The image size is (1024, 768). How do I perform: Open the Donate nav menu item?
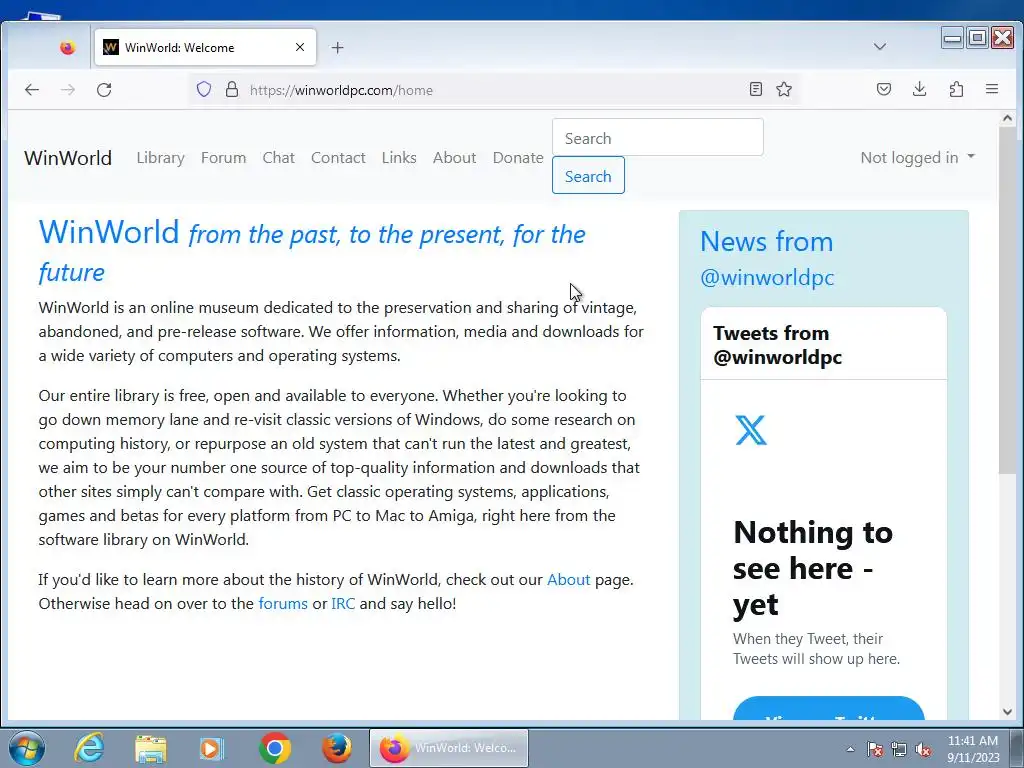coord(518,158)
